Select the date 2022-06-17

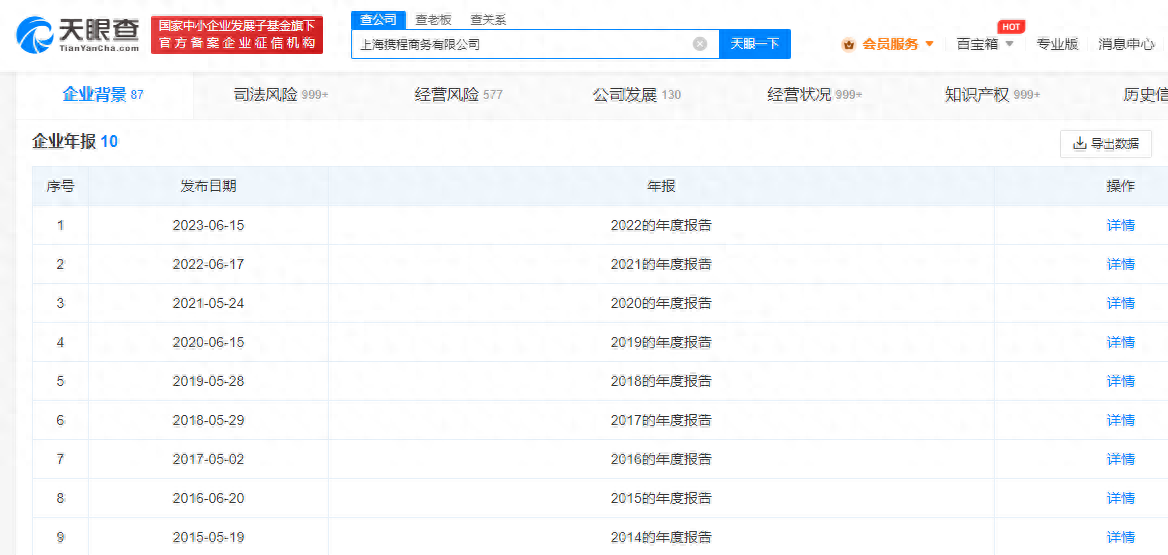(x=208, y=264)
